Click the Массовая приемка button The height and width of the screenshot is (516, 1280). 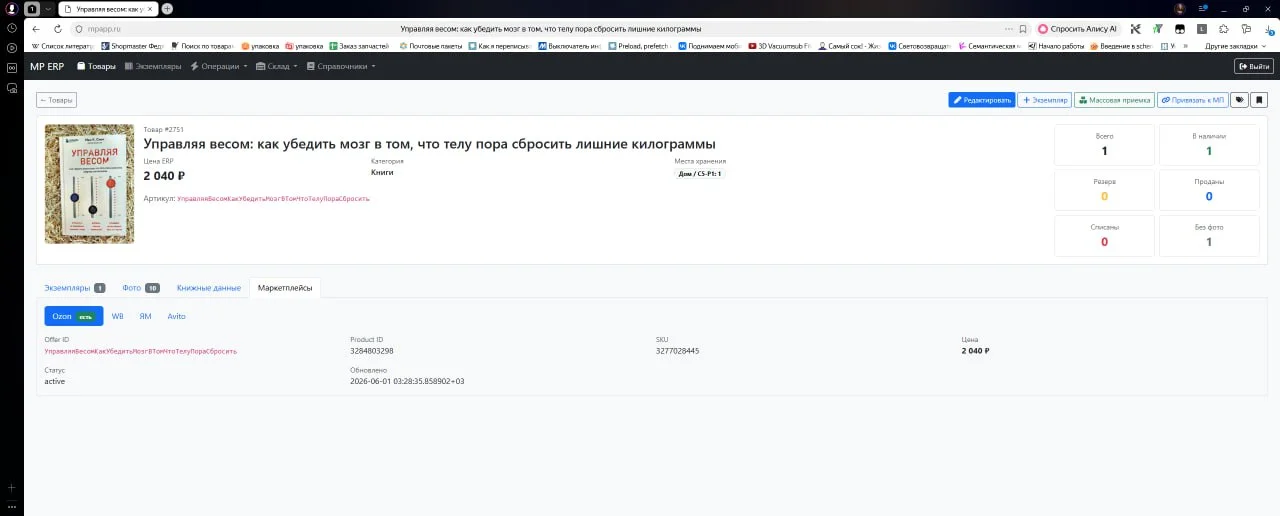(x=1115, y=100)
